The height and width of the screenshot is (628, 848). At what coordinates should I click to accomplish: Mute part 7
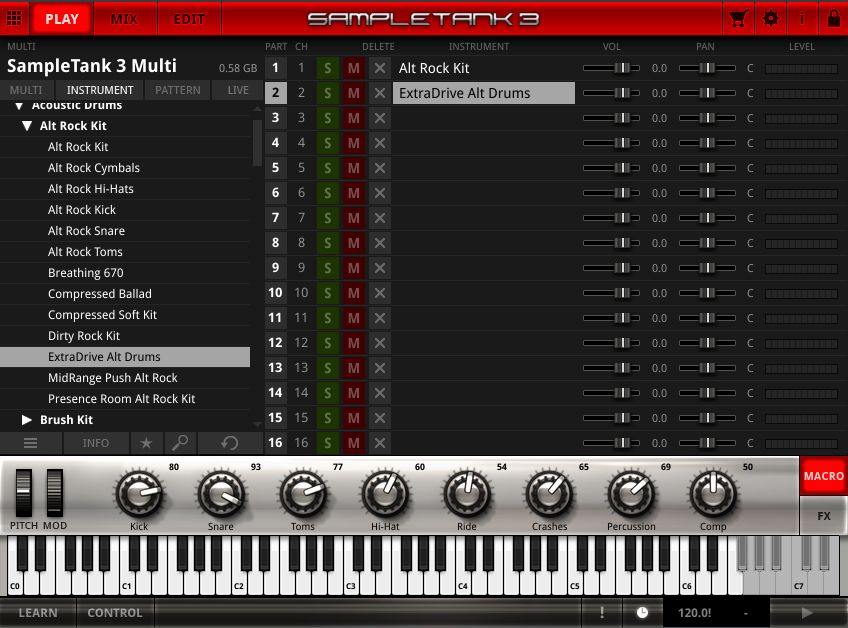353,218
